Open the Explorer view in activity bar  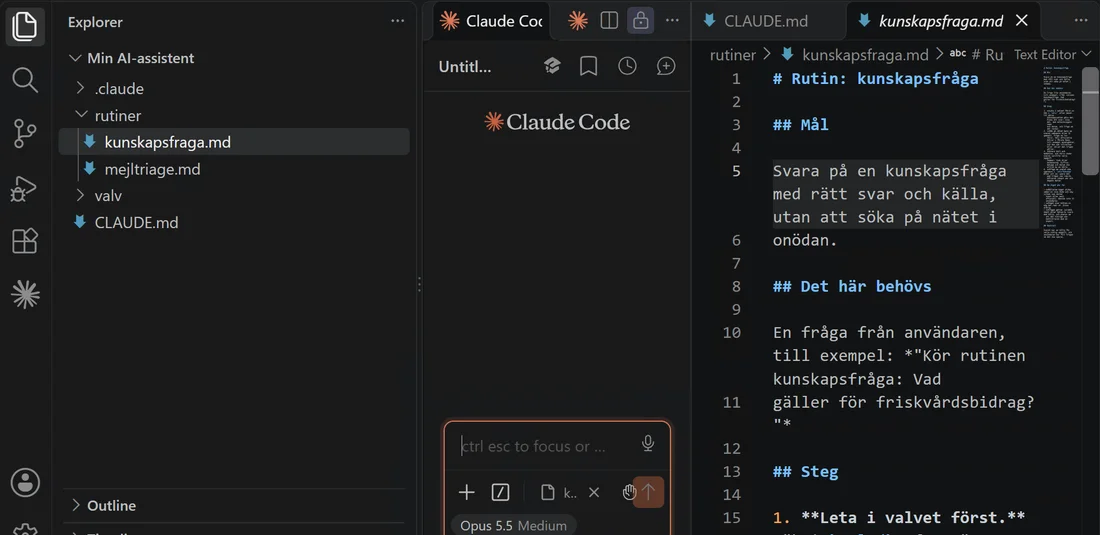tap(25, 26)
